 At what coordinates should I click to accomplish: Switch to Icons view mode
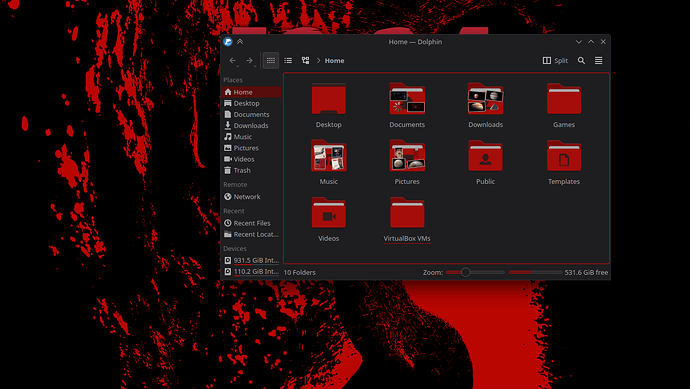(x=271, y=61)
